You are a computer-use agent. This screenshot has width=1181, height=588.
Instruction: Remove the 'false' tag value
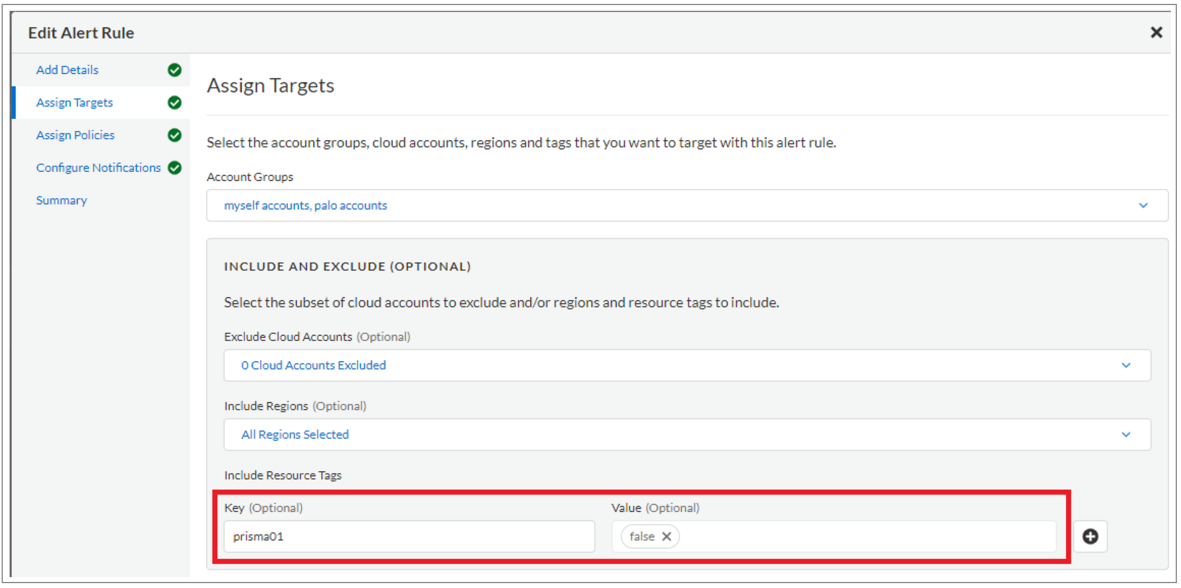coord(667,537)
